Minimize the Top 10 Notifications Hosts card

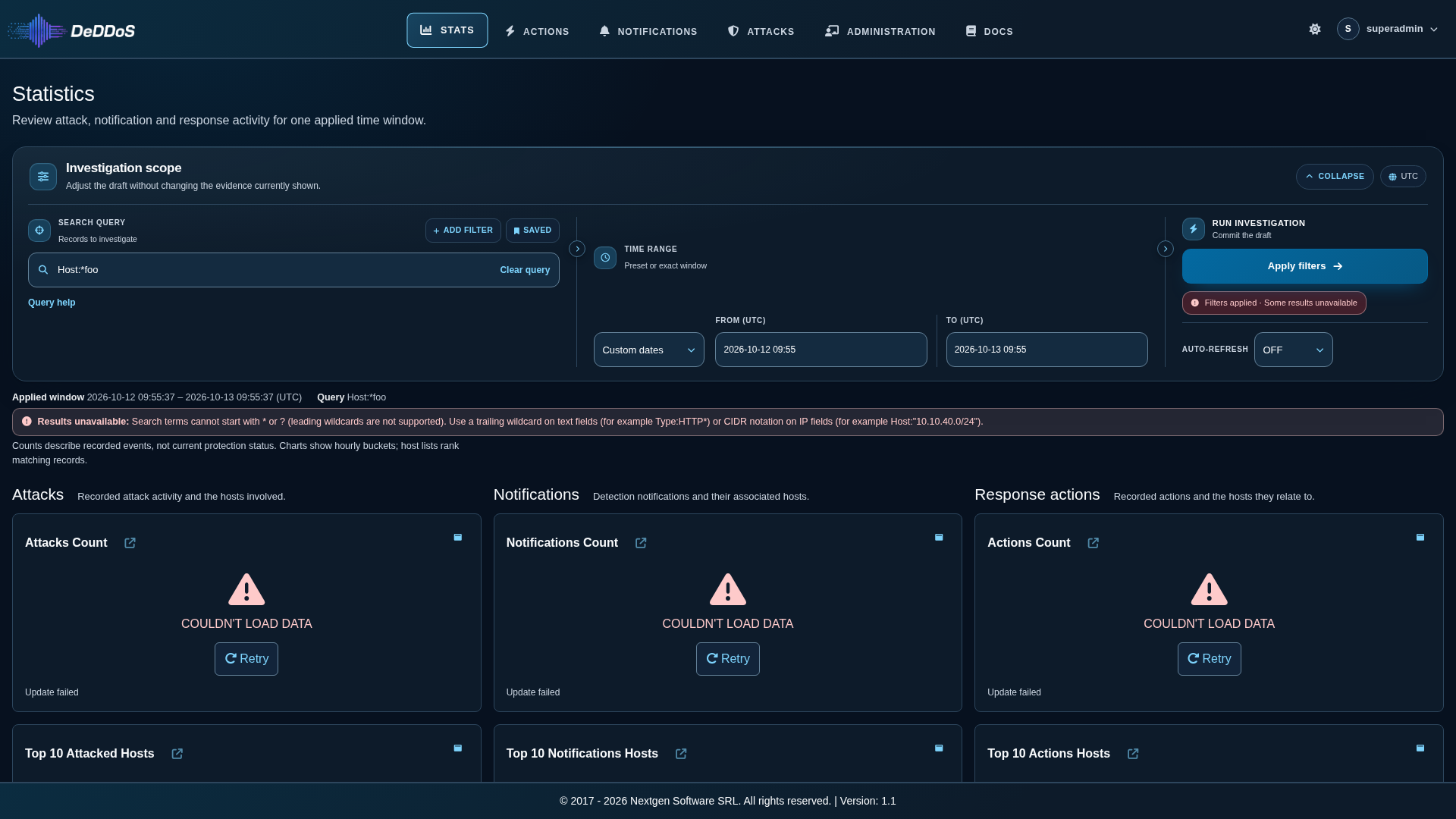(x=939, y=748)
